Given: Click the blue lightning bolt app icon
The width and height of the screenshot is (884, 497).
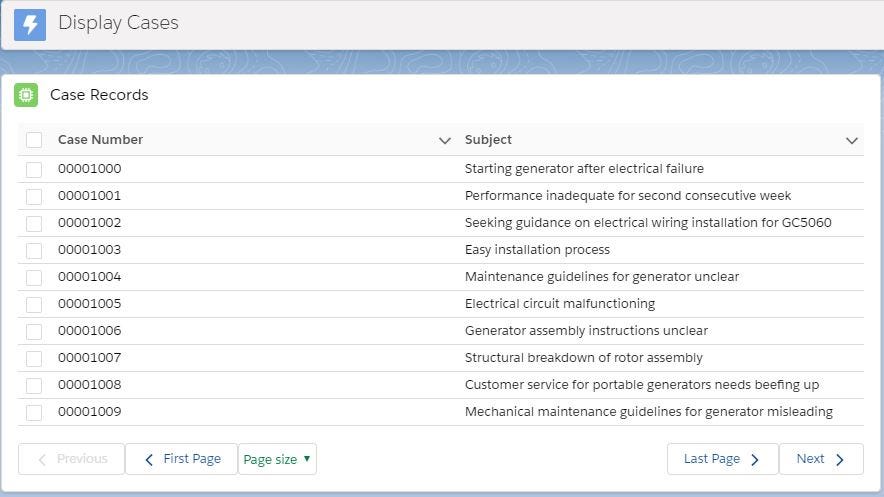Looking at the screenshot, I should [x=30, y=25].
